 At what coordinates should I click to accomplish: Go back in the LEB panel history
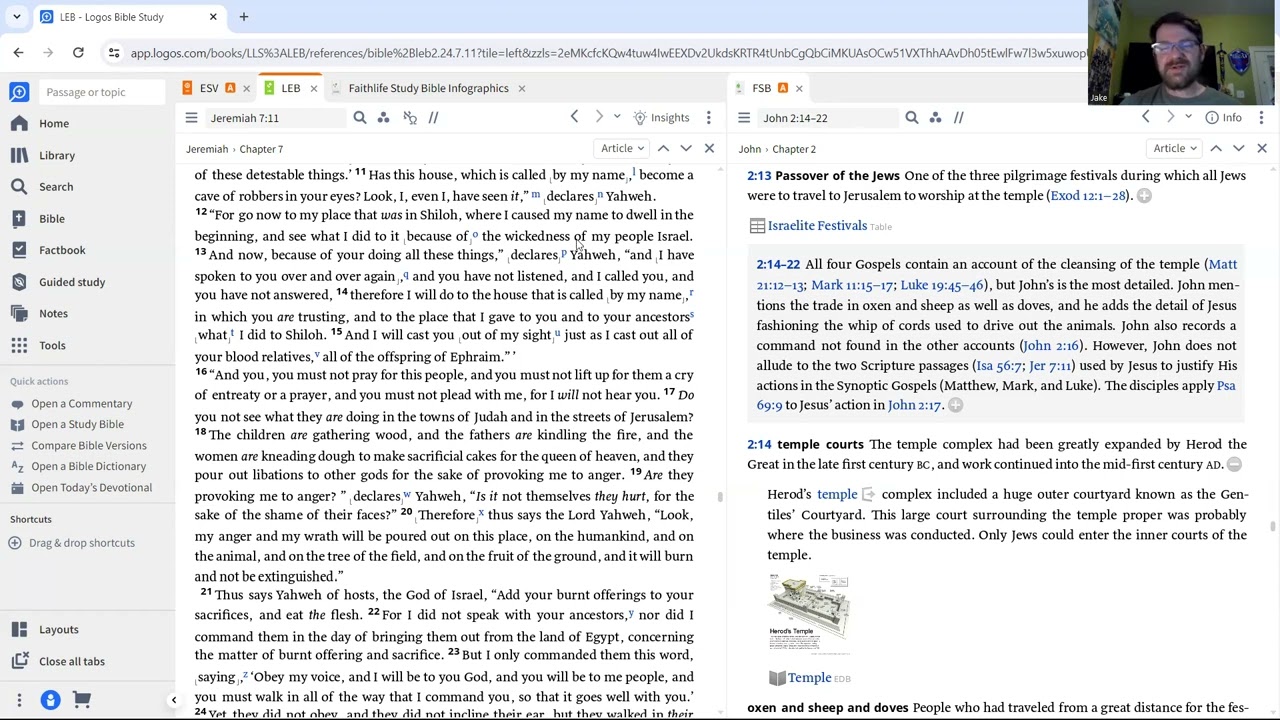(574, 118)
